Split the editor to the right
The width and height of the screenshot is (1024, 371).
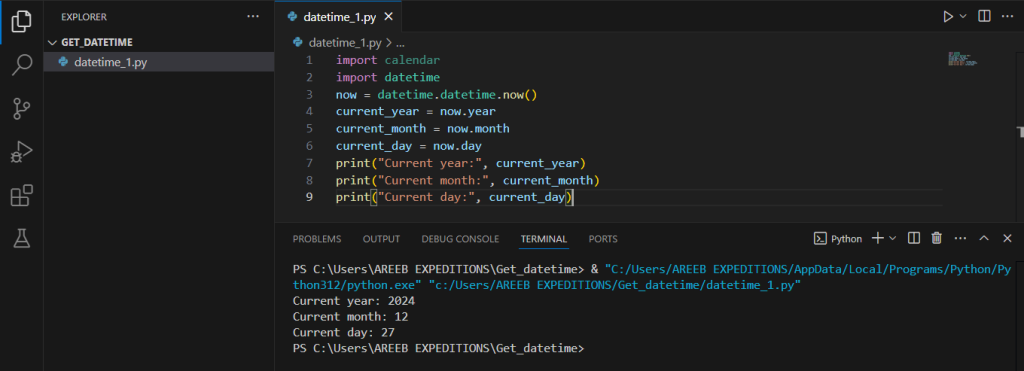coord(984,17)
